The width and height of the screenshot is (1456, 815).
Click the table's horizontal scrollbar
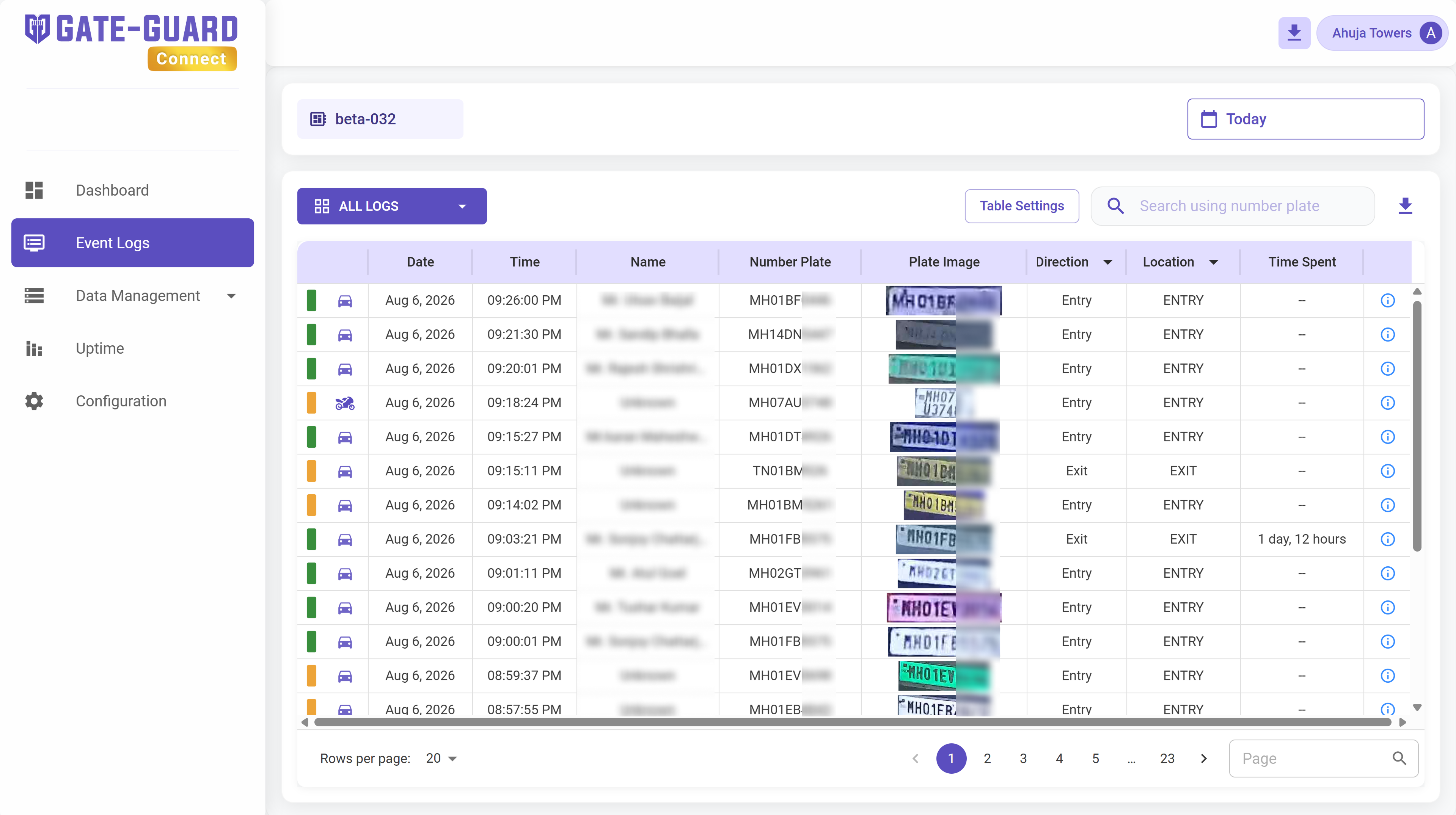[x=852, y=723]
